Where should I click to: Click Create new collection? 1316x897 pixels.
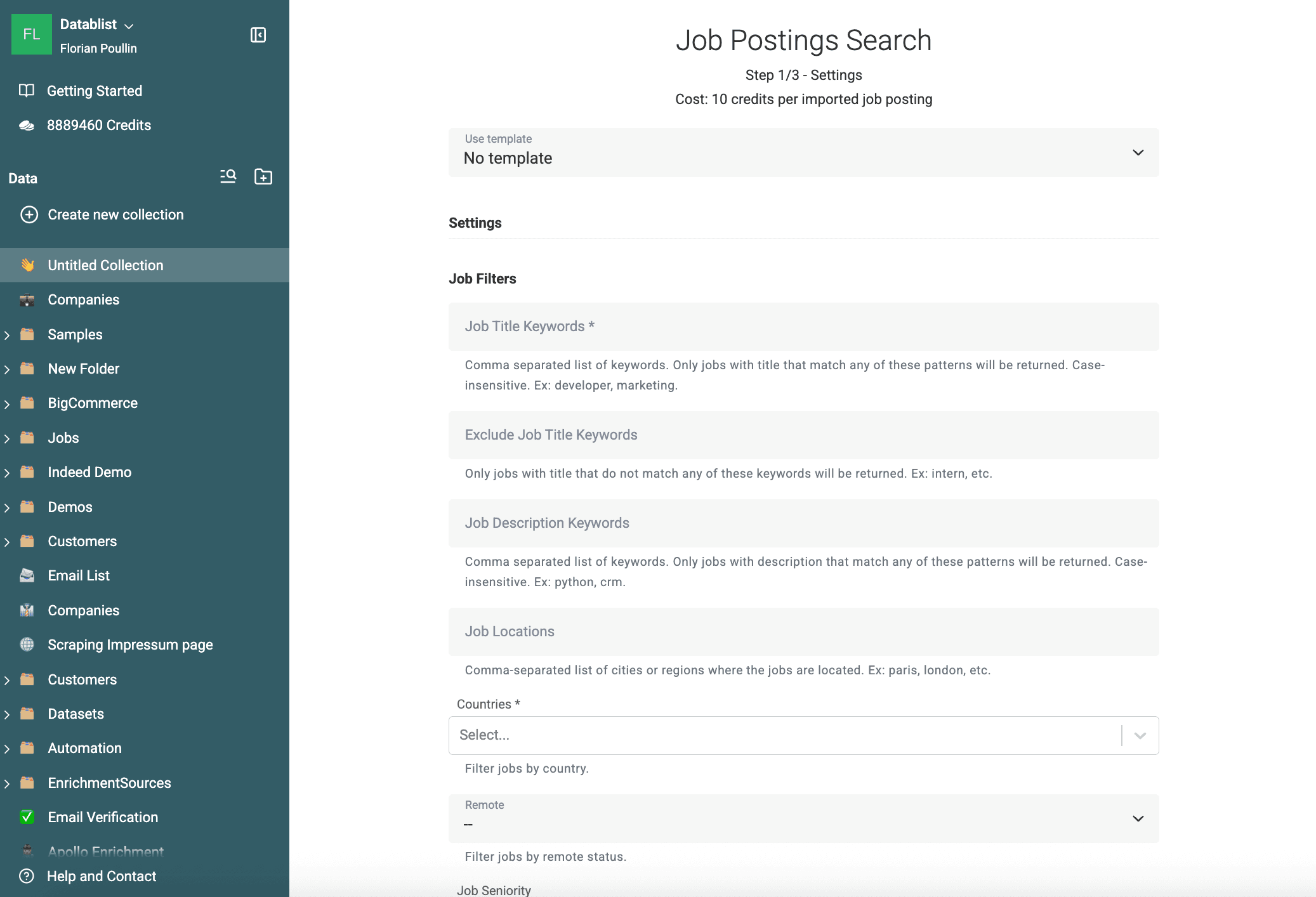point(115,214)
